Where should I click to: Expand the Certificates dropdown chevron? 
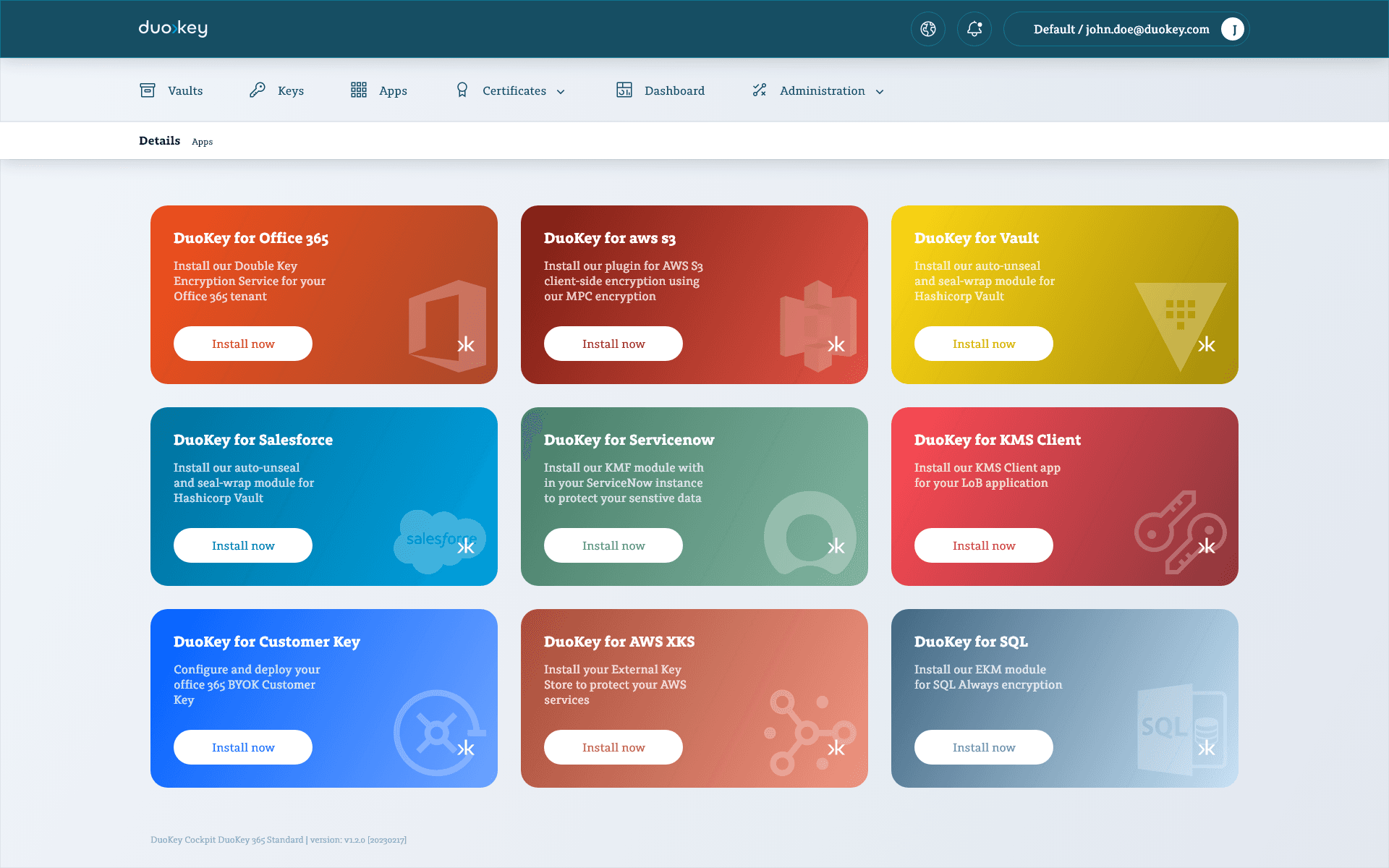(561, 92)
